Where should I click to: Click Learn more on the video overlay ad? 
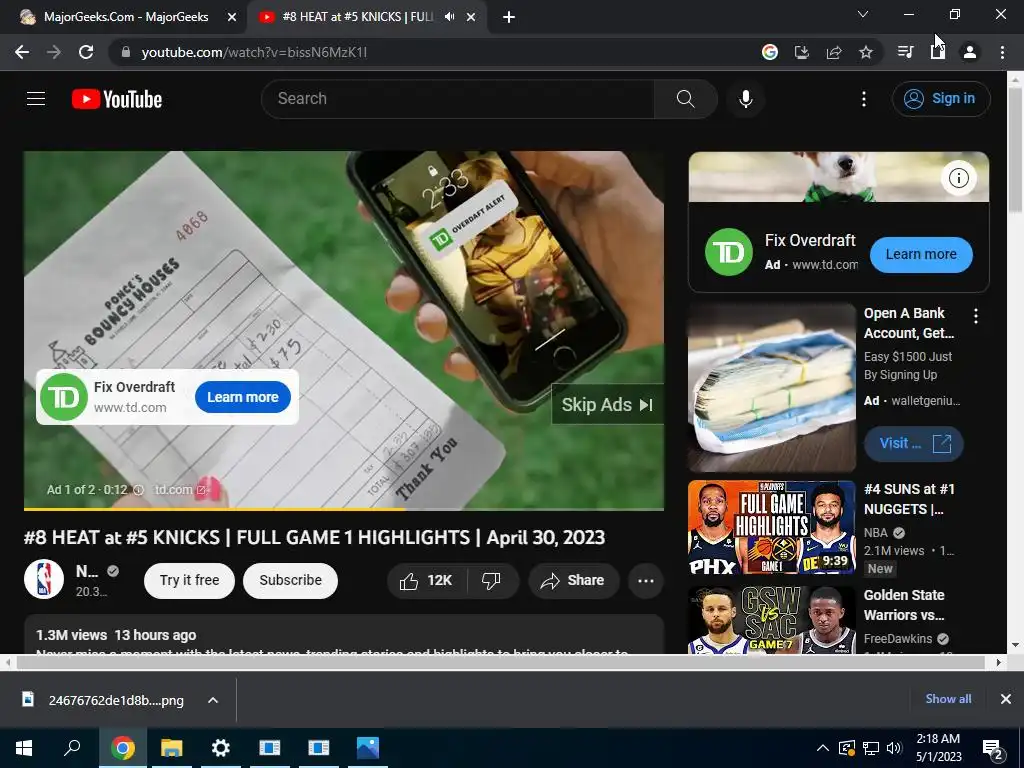(243, 397)
